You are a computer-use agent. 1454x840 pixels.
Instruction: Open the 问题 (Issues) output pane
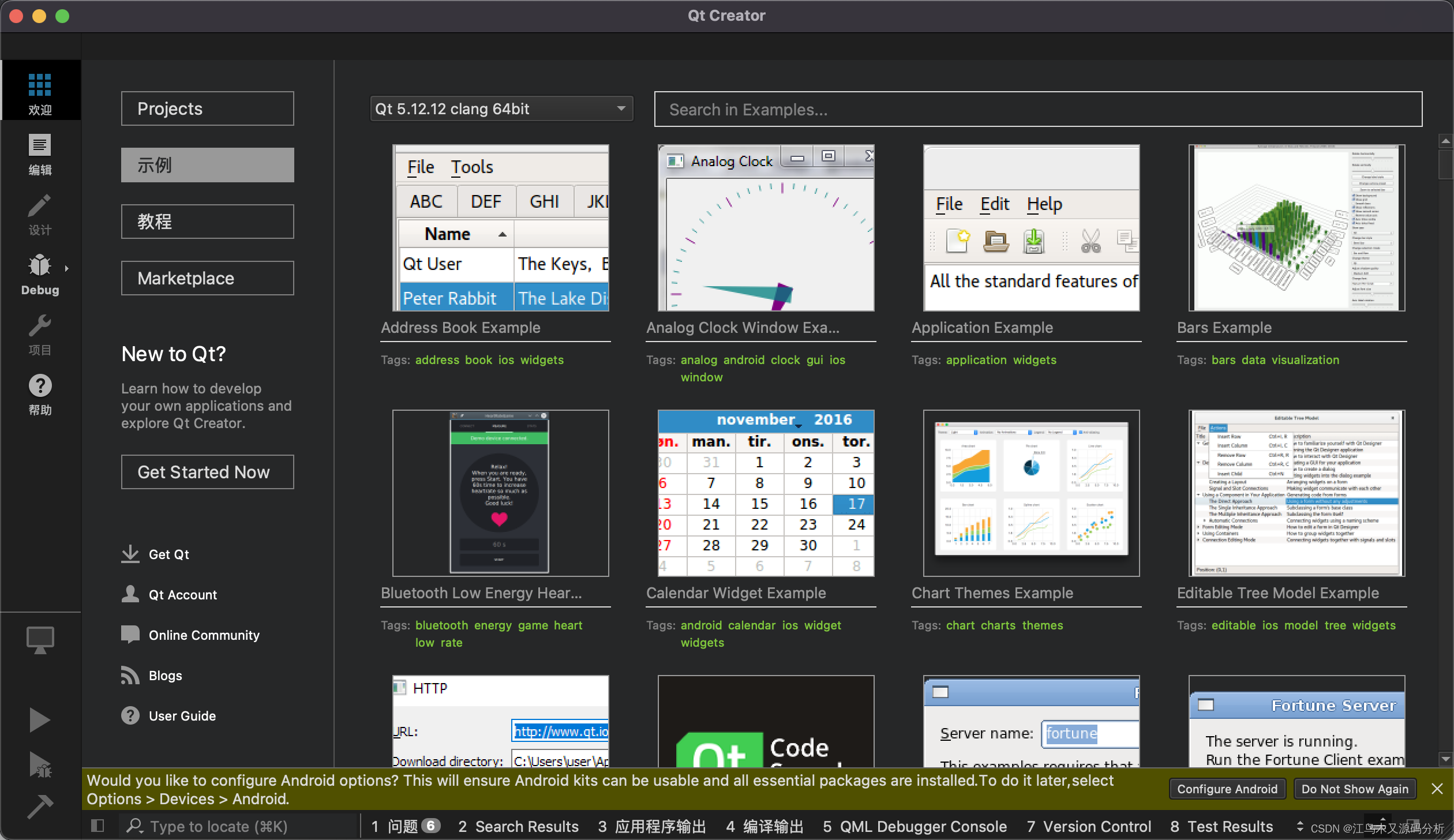click(x=406, y=826)
